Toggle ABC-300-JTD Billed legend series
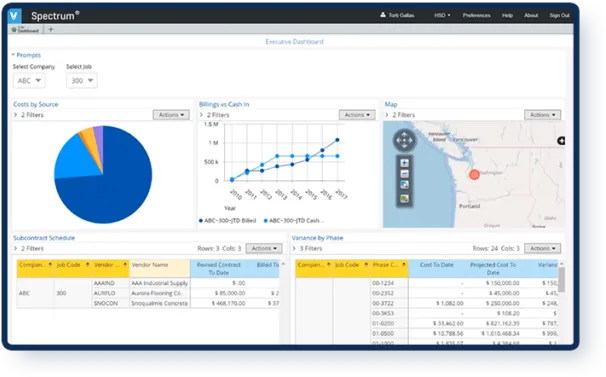The width and height of the screenshot is (606, 377). click(227, 220)
